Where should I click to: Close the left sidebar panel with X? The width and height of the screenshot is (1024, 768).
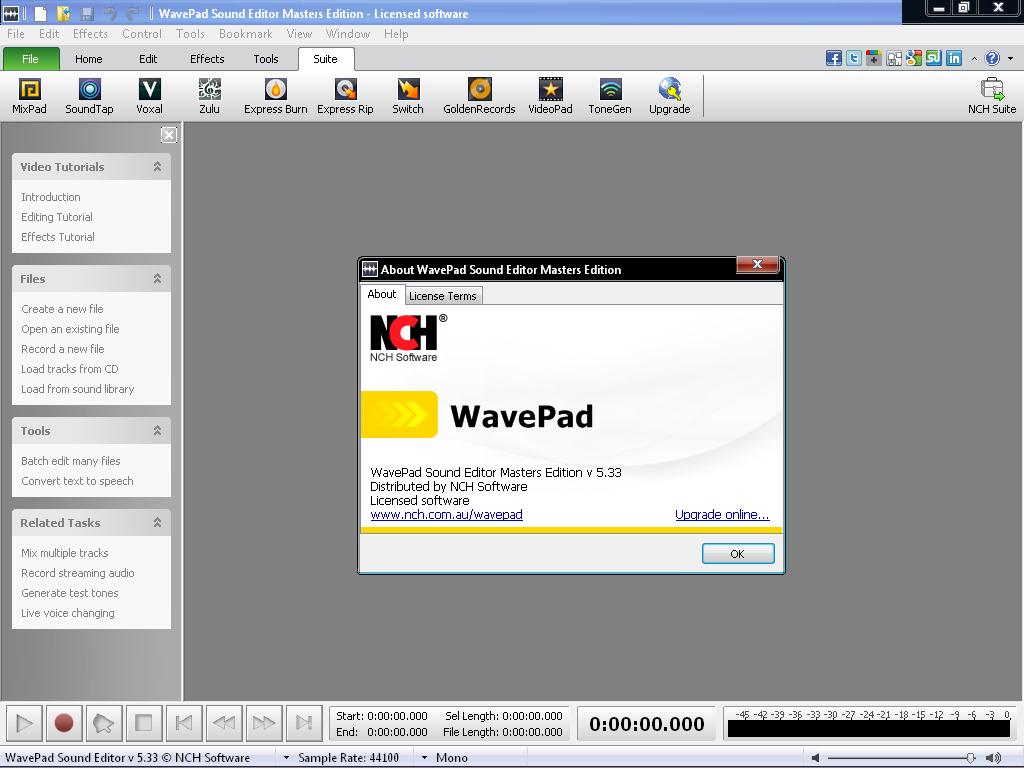tap(168, 135)
